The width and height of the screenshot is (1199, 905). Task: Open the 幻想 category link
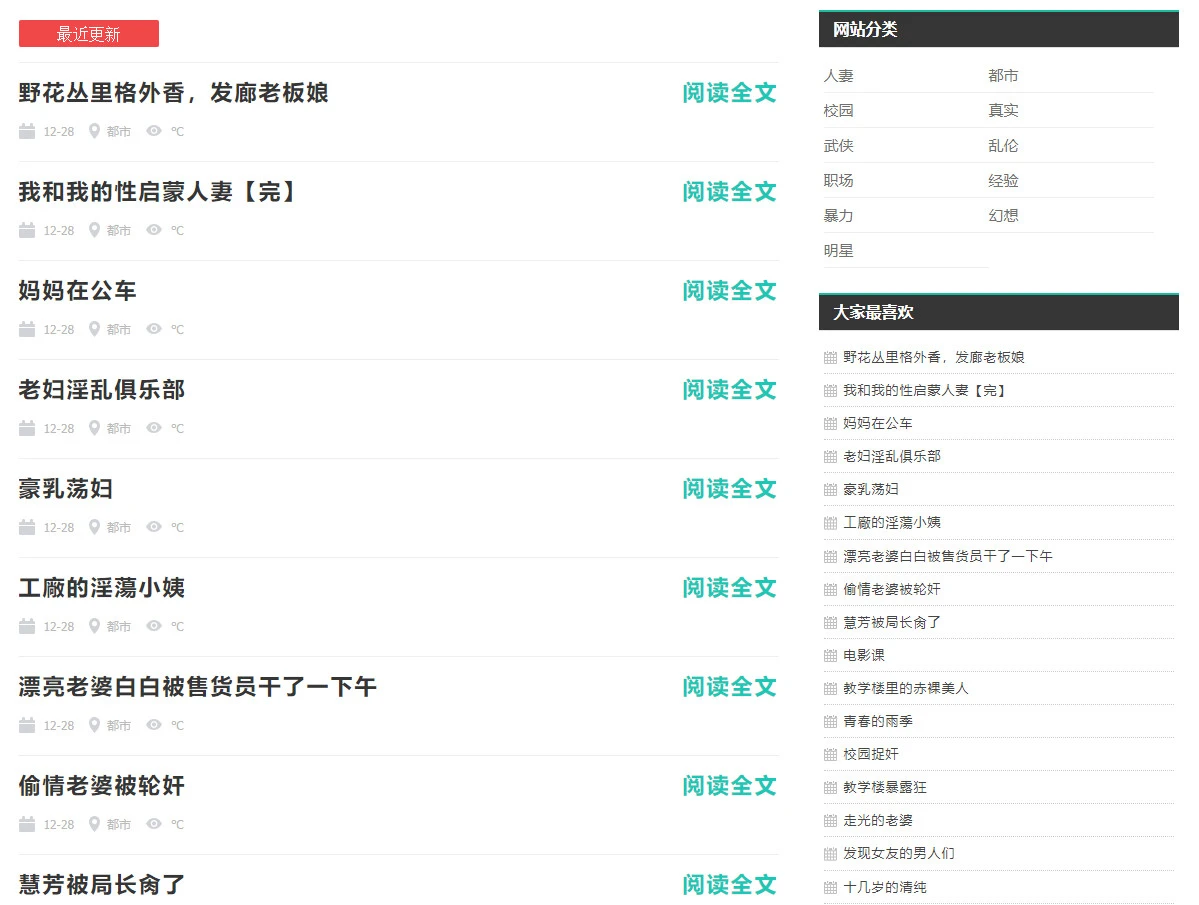point(1003,216)
